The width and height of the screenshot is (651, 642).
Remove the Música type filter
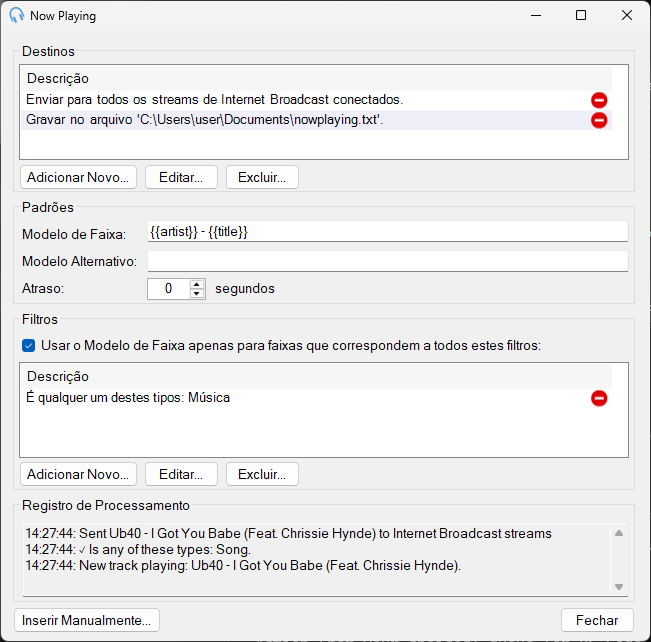point(599,398)
